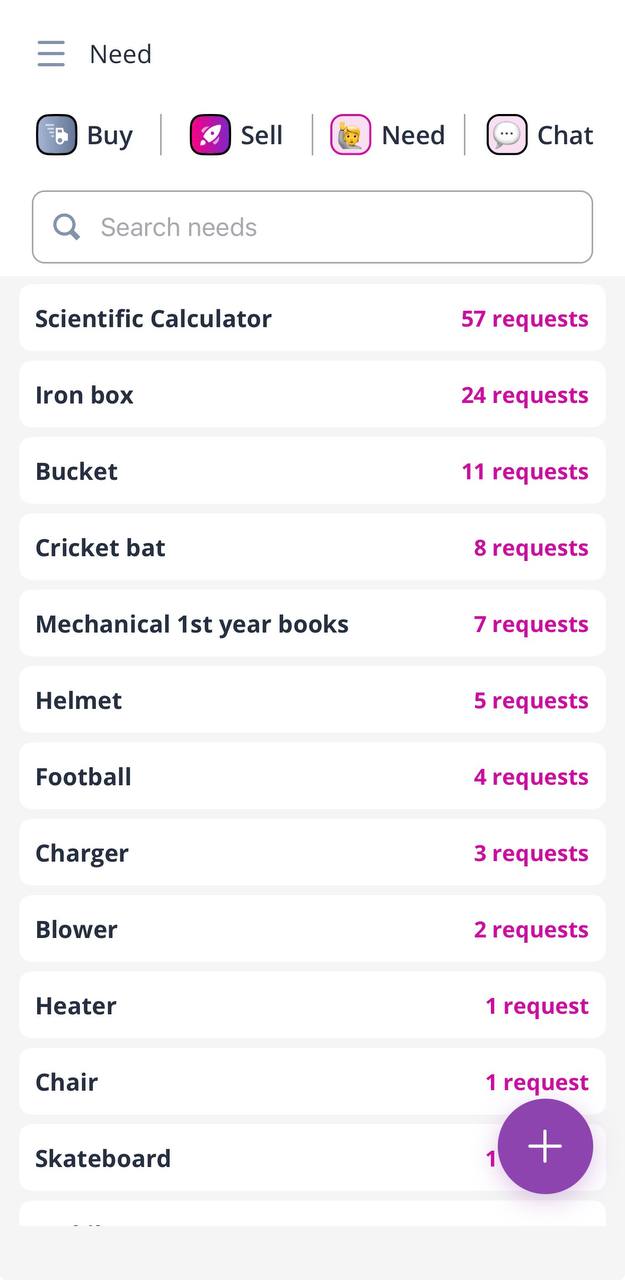Select the rocket Sell icon

(208, 134)
